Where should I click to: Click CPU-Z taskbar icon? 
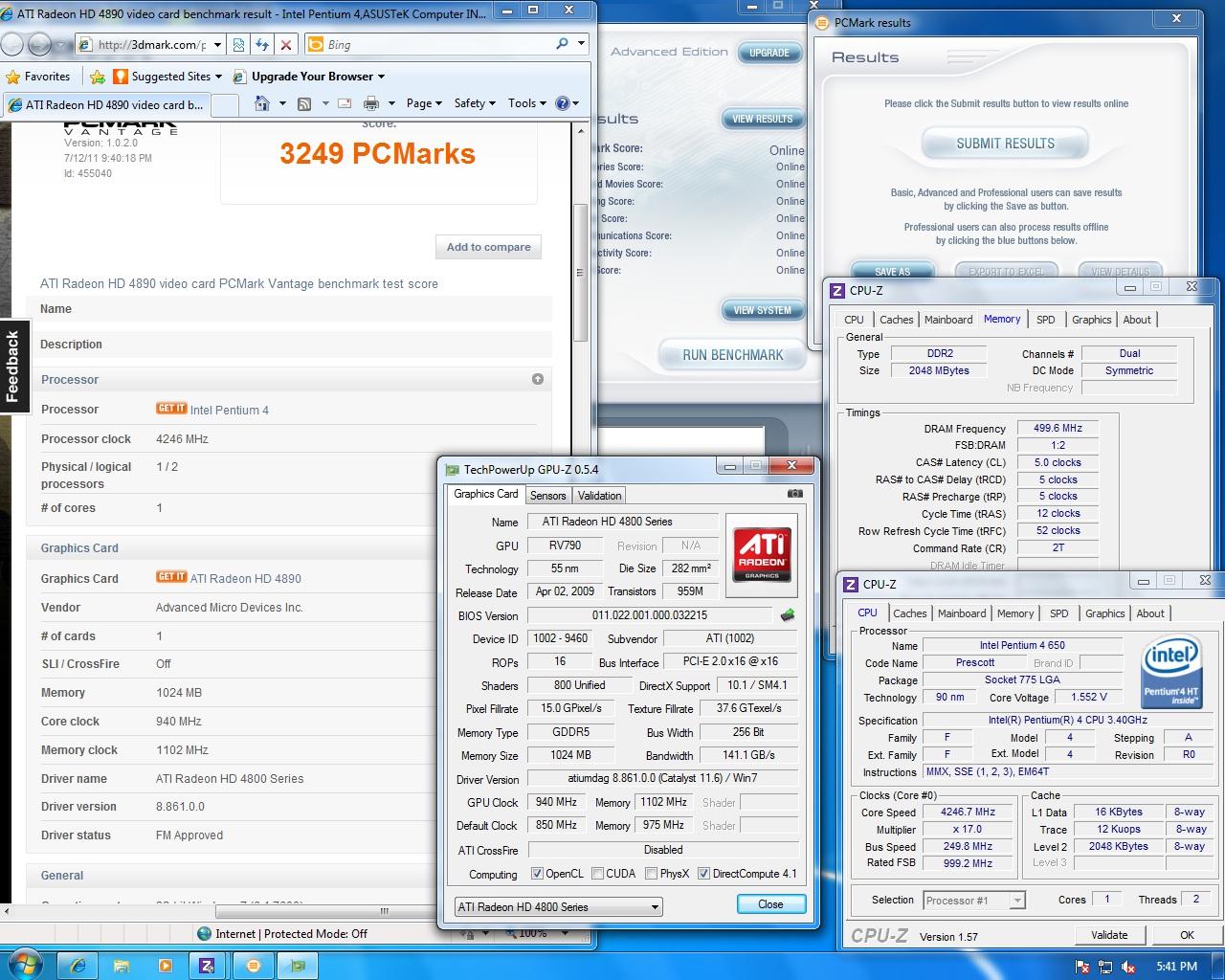pyautogui.click(x=207, y=966)
